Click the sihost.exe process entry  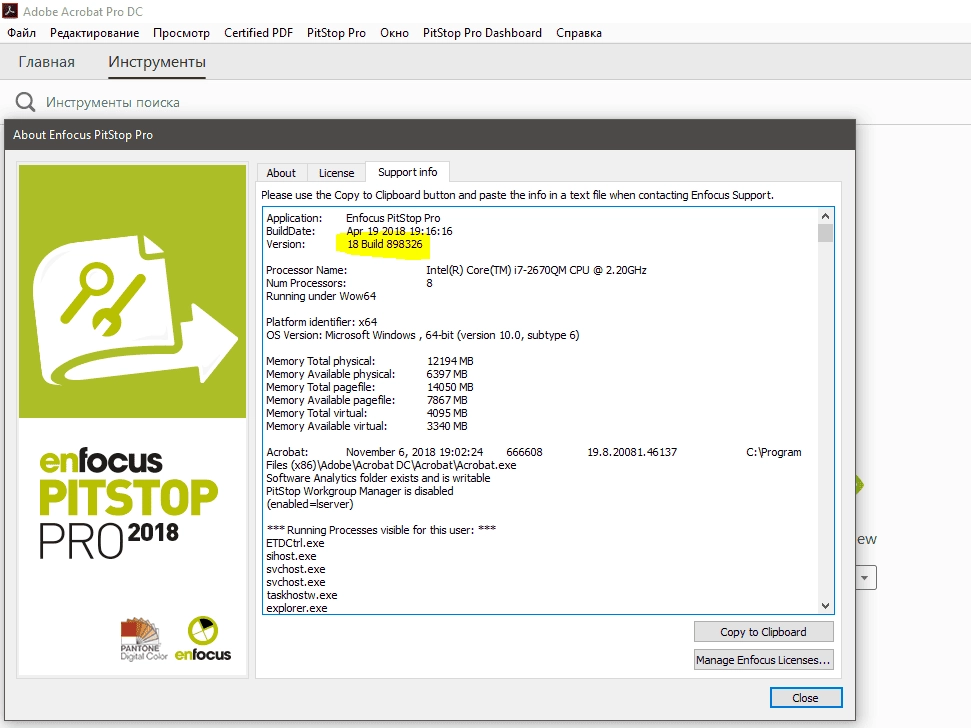point(291,556)
